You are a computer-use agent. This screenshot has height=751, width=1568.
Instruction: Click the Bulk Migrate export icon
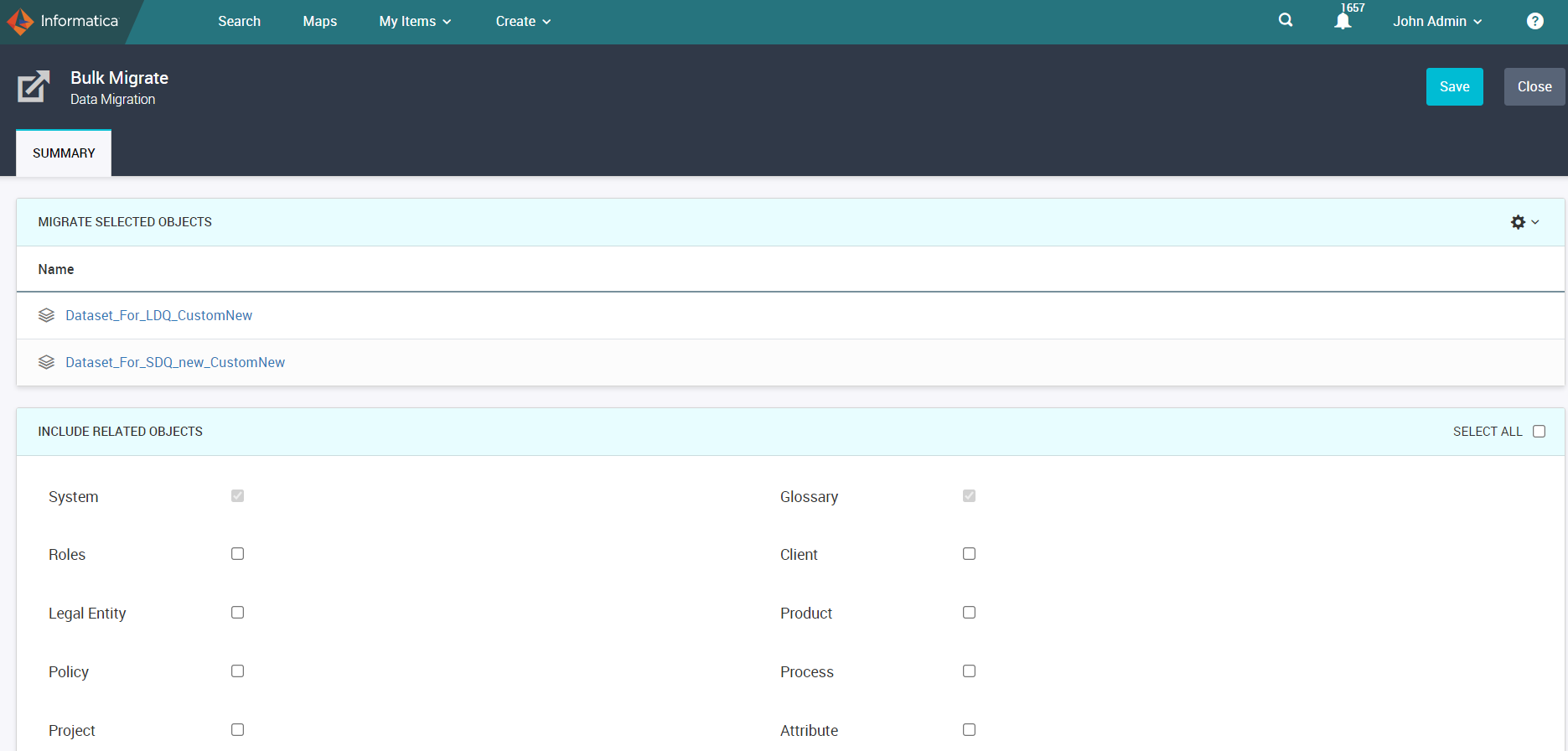pos(34,86)
